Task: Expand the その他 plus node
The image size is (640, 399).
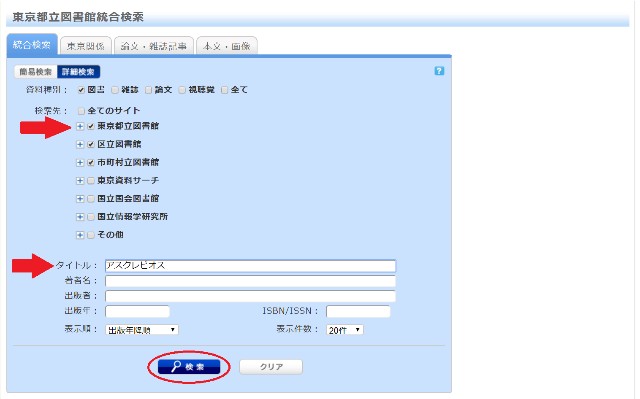Action: 80,235
